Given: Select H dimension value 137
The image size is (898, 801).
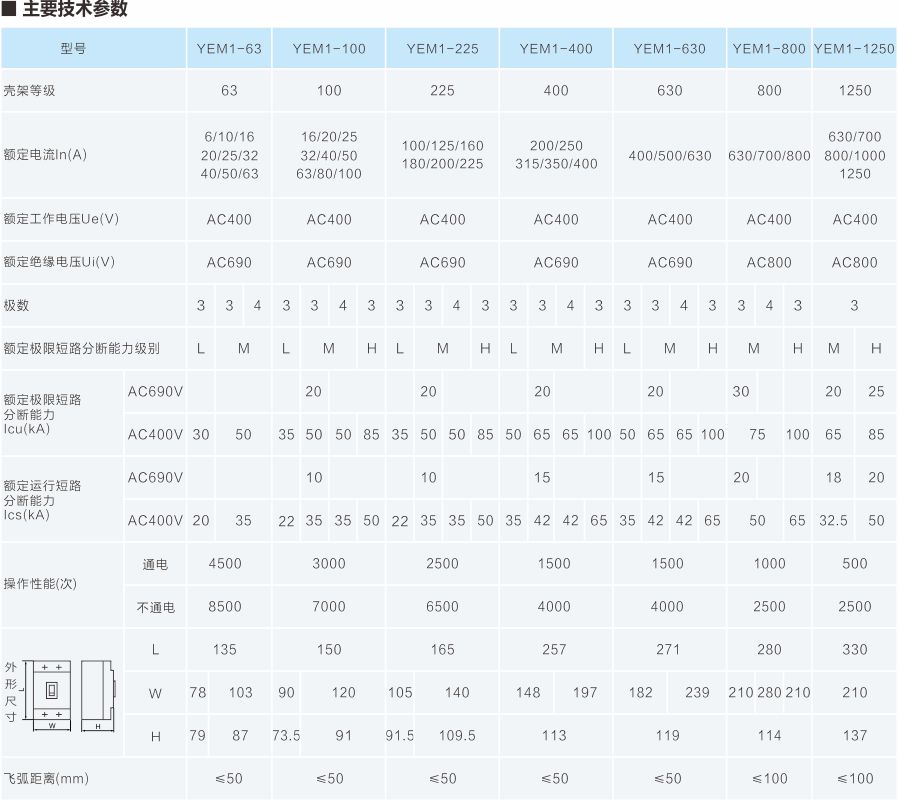Looking at the screenshot, I should [x=854, y=735].
